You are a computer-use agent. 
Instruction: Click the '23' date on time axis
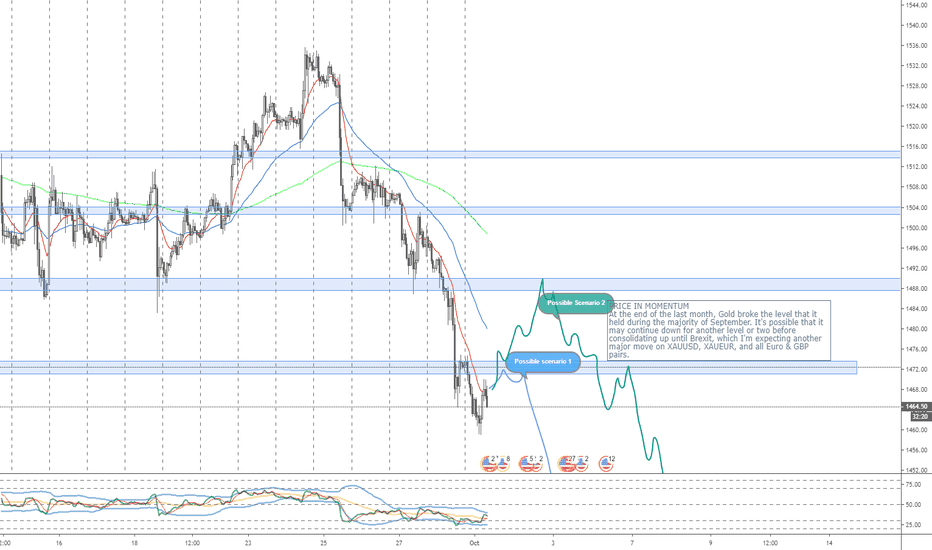click(248, 543)
